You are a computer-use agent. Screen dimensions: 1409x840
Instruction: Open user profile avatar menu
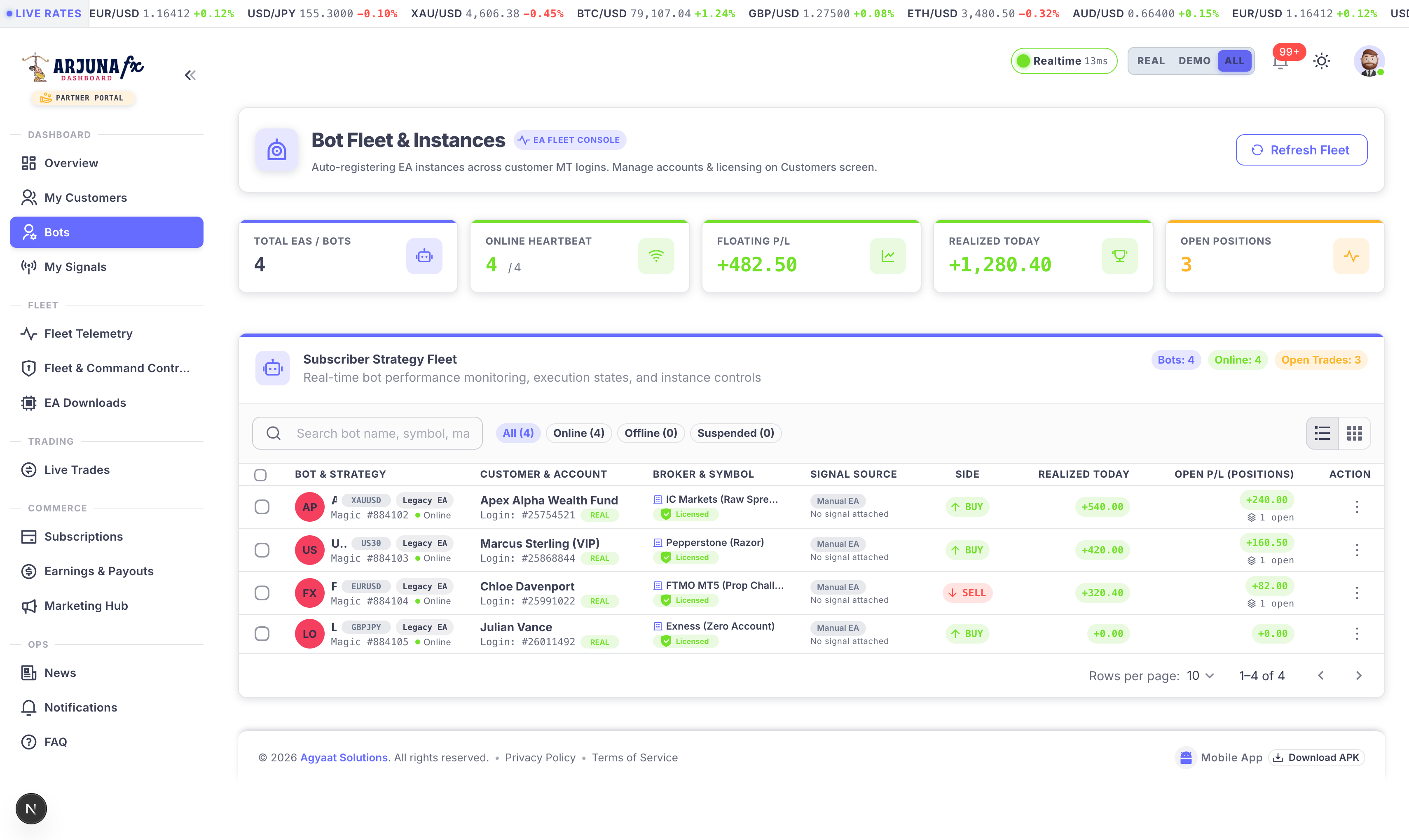(1369, 61)
